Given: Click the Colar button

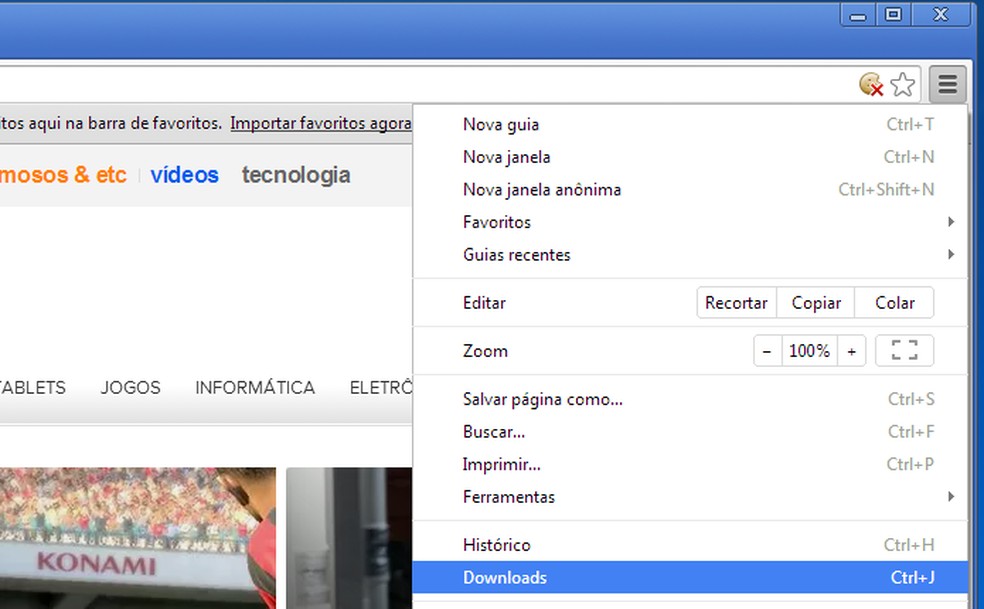Looking at the screenshot, I should click(x=893, y=302).
